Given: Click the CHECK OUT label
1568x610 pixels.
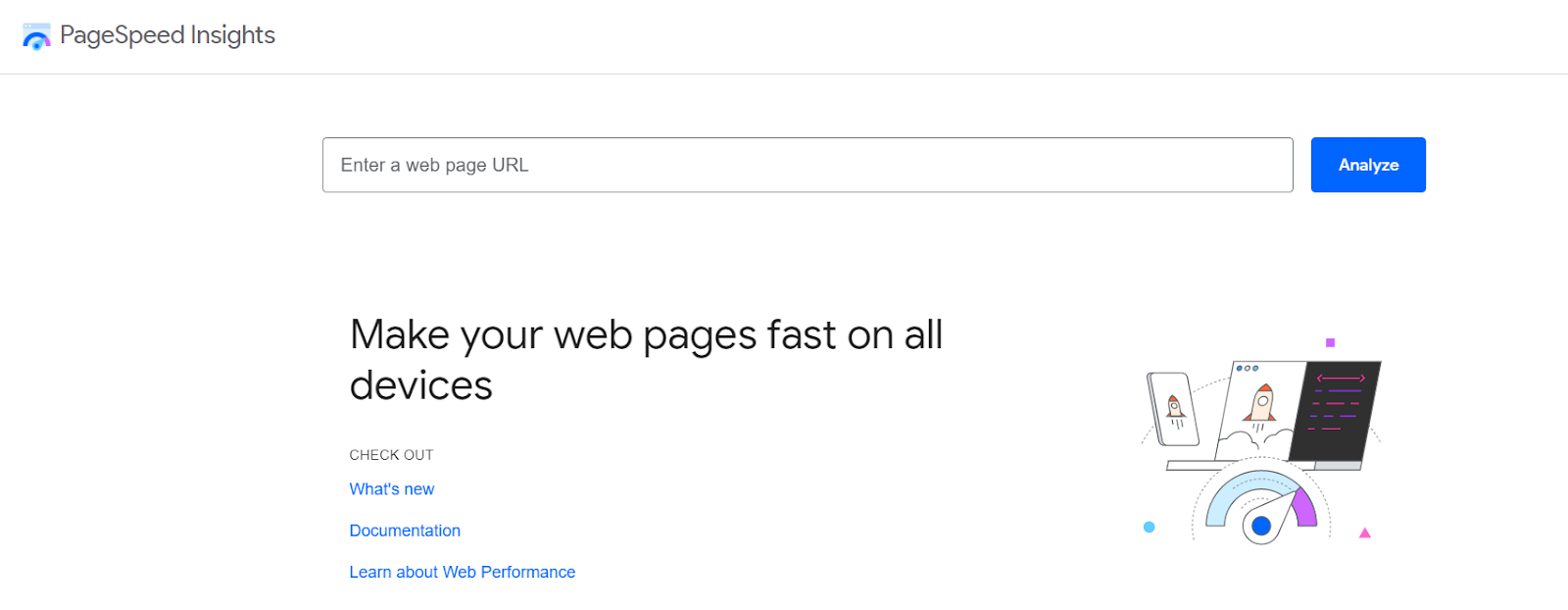Looking at the screenshot, I should pos(391,455).
